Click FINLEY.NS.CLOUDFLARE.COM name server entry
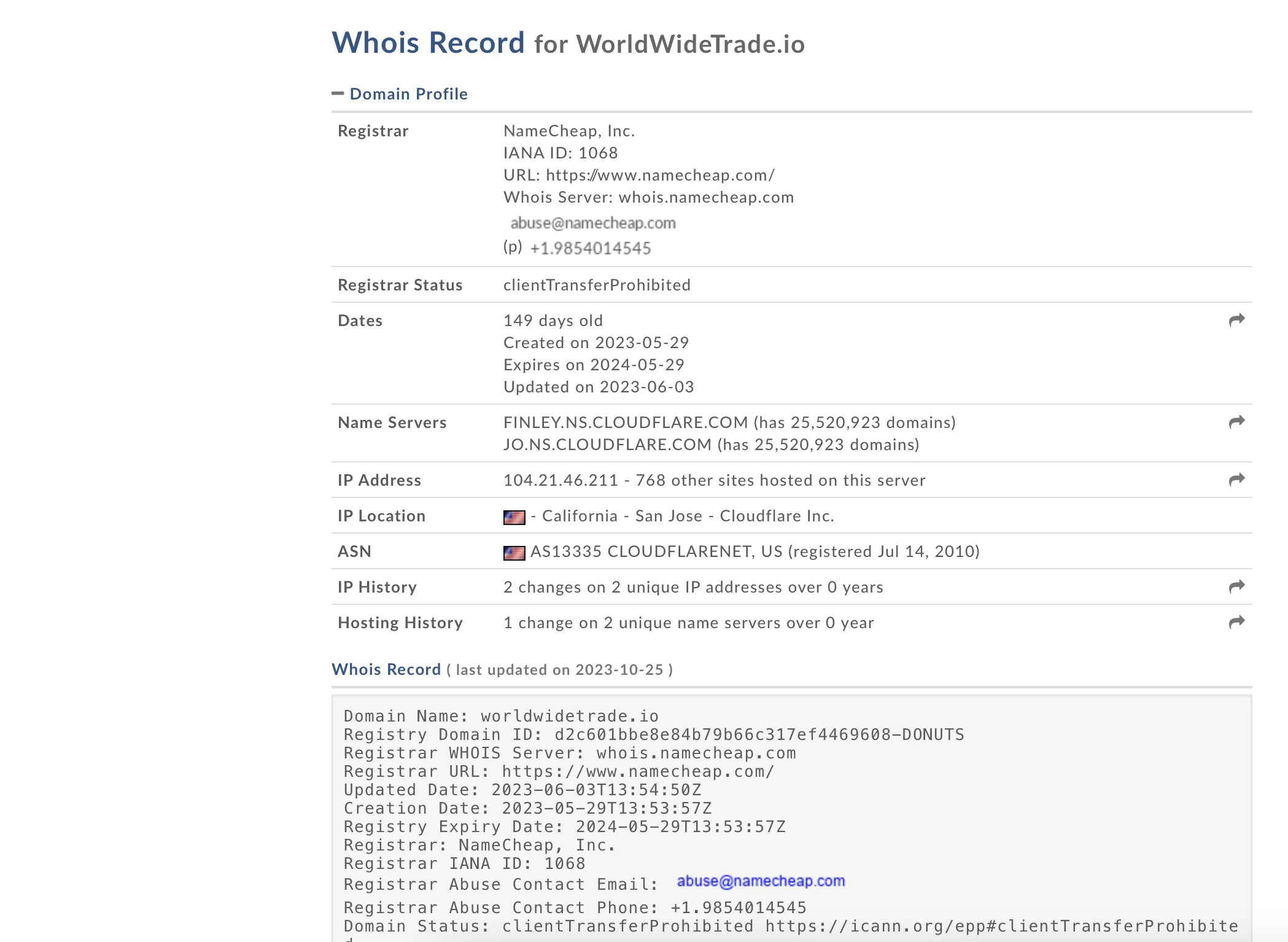This screenshot has height=942, width=1288. pos(729,422)
